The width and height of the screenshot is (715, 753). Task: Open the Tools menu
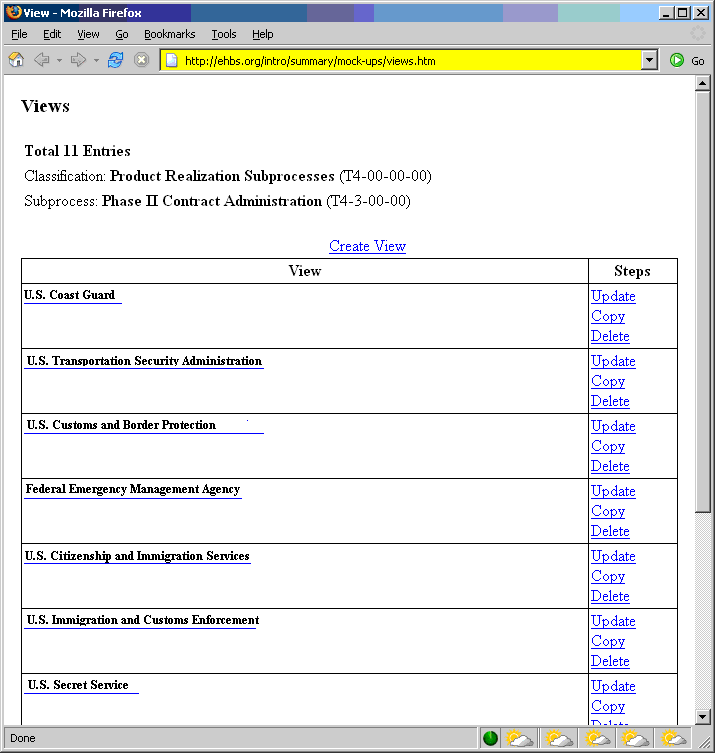[224, 34]
